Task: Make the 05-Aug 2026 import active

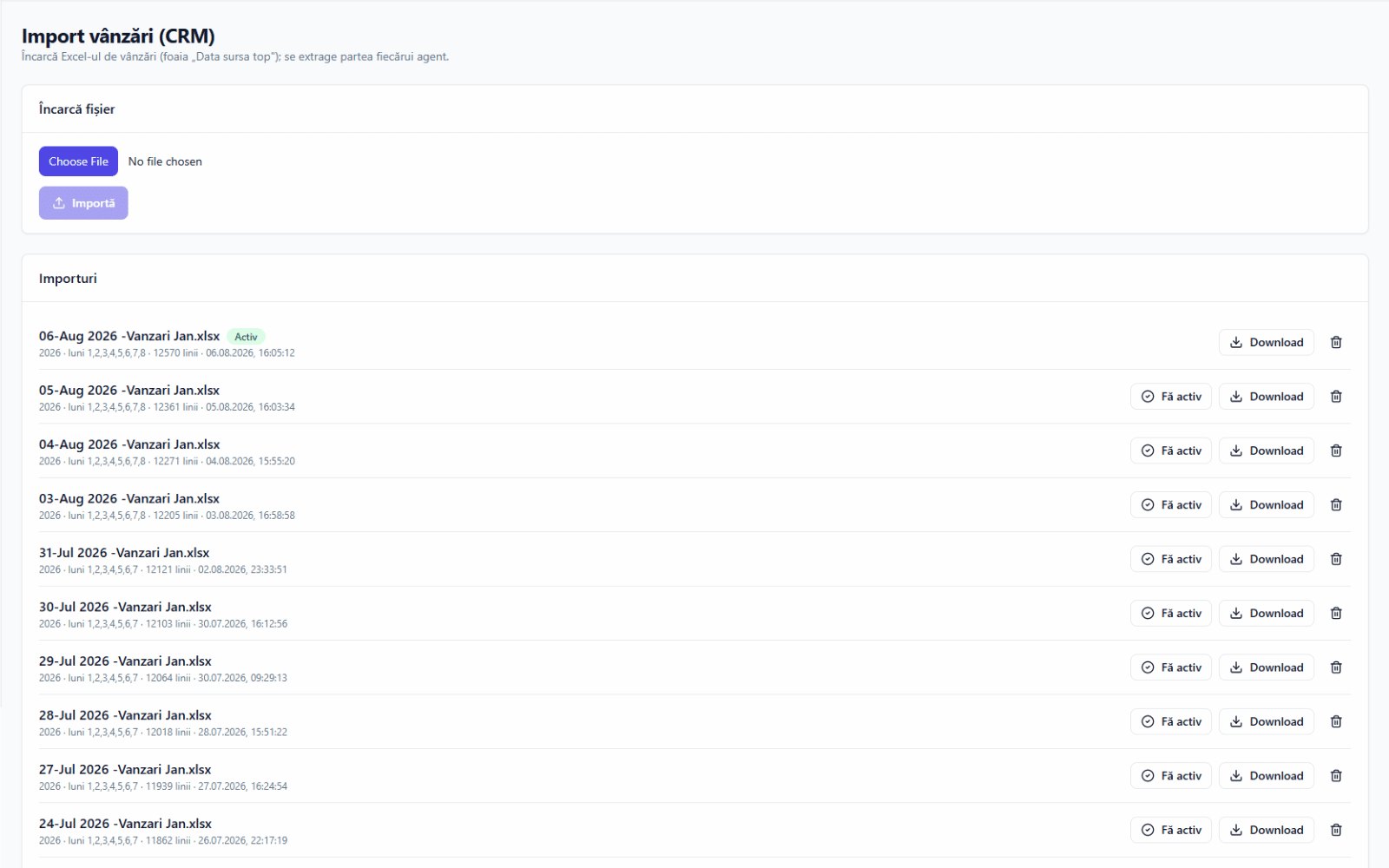Action: tap(1171, 397)
